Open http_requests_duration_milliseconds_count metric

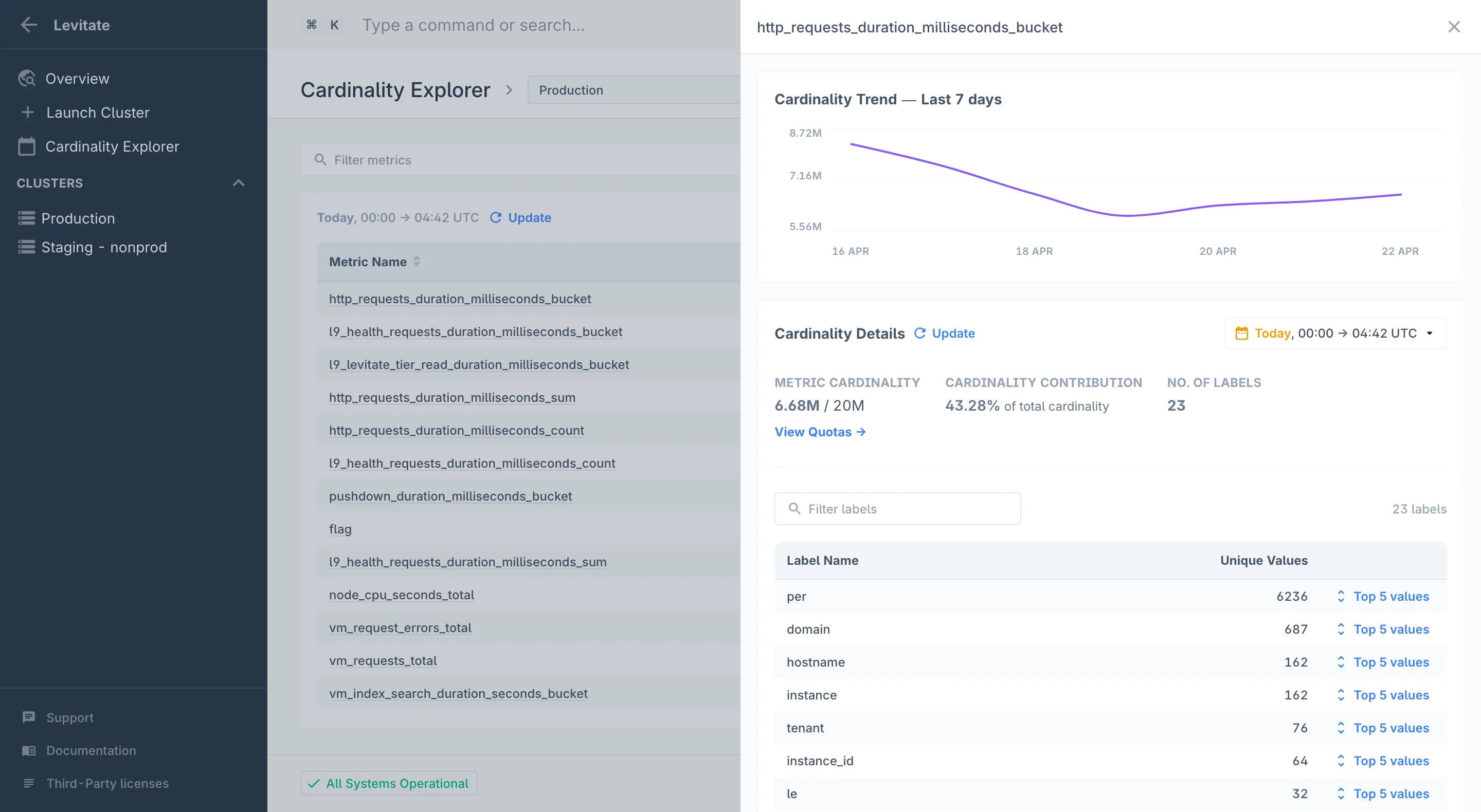457,430
